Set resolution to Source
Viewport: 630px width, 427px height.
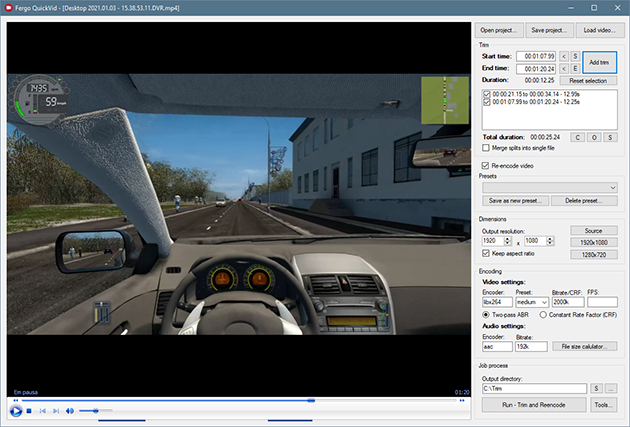click(x=593, y=231)
